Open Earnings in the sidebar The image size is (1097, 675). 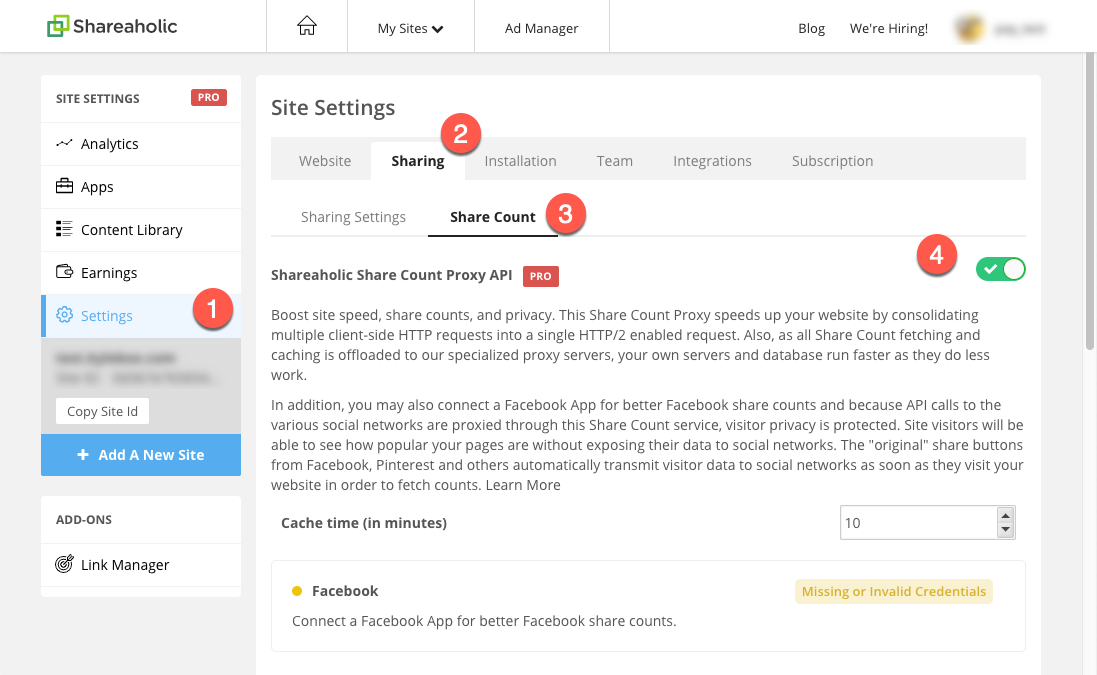[x=141, y=273]
